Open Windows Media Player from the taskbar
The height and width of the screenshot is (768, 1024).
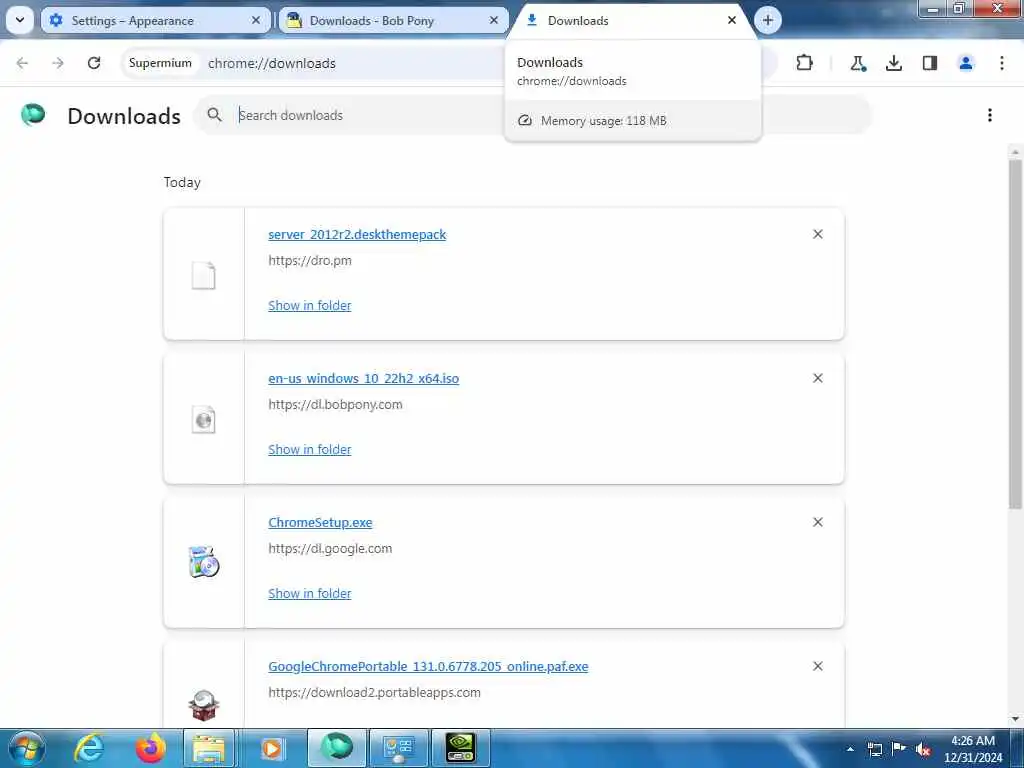271,748
